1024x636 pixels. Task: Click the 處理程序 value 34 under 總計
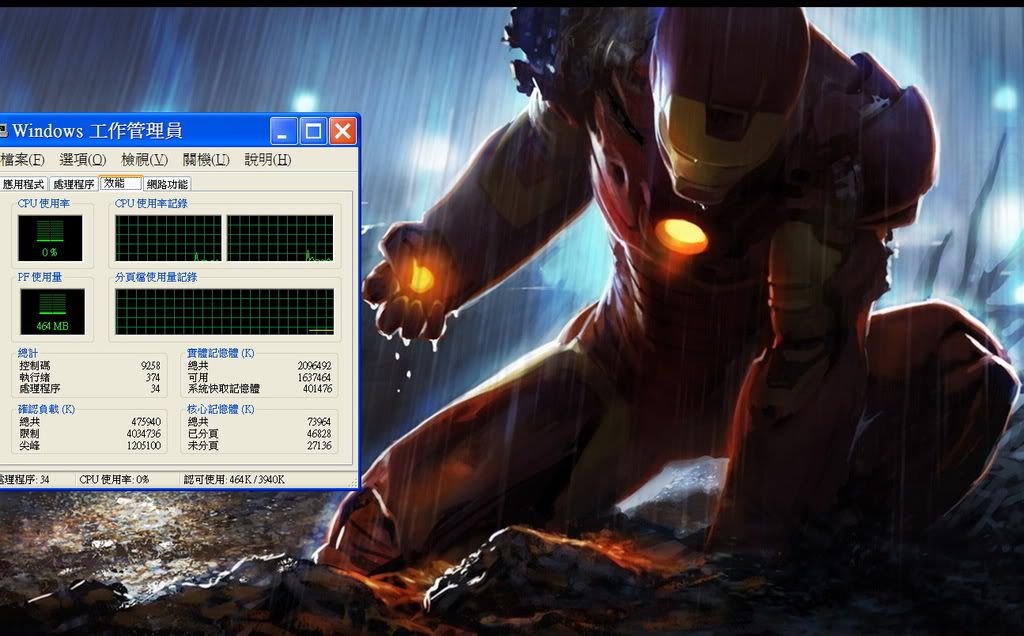tap(155, 389)
